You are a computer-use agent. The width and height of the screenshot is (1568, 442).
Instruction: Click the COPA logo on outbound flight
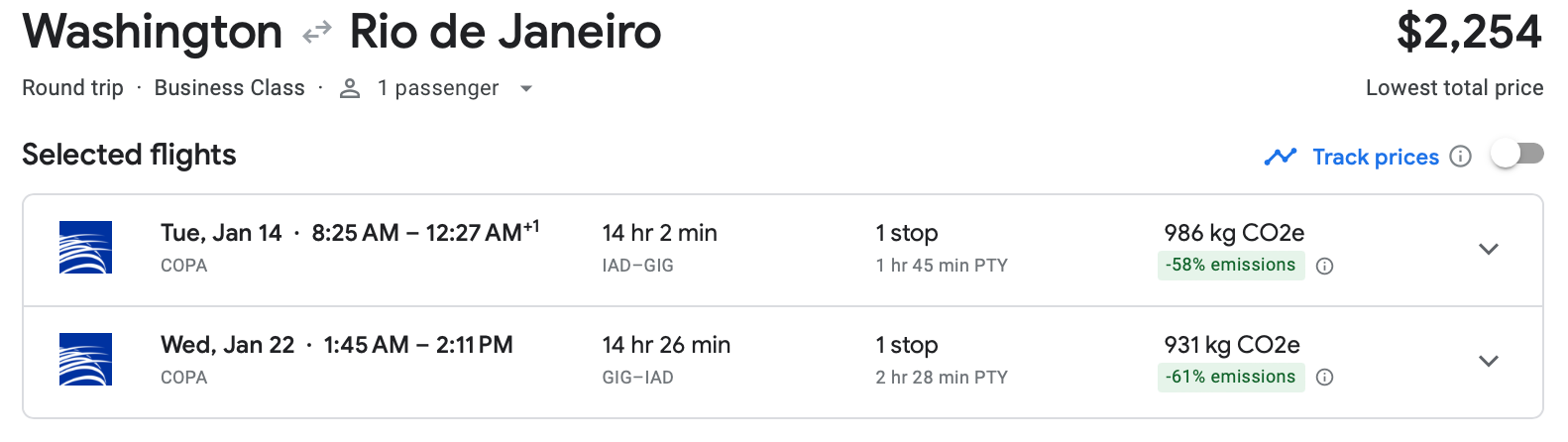(85, 248)
